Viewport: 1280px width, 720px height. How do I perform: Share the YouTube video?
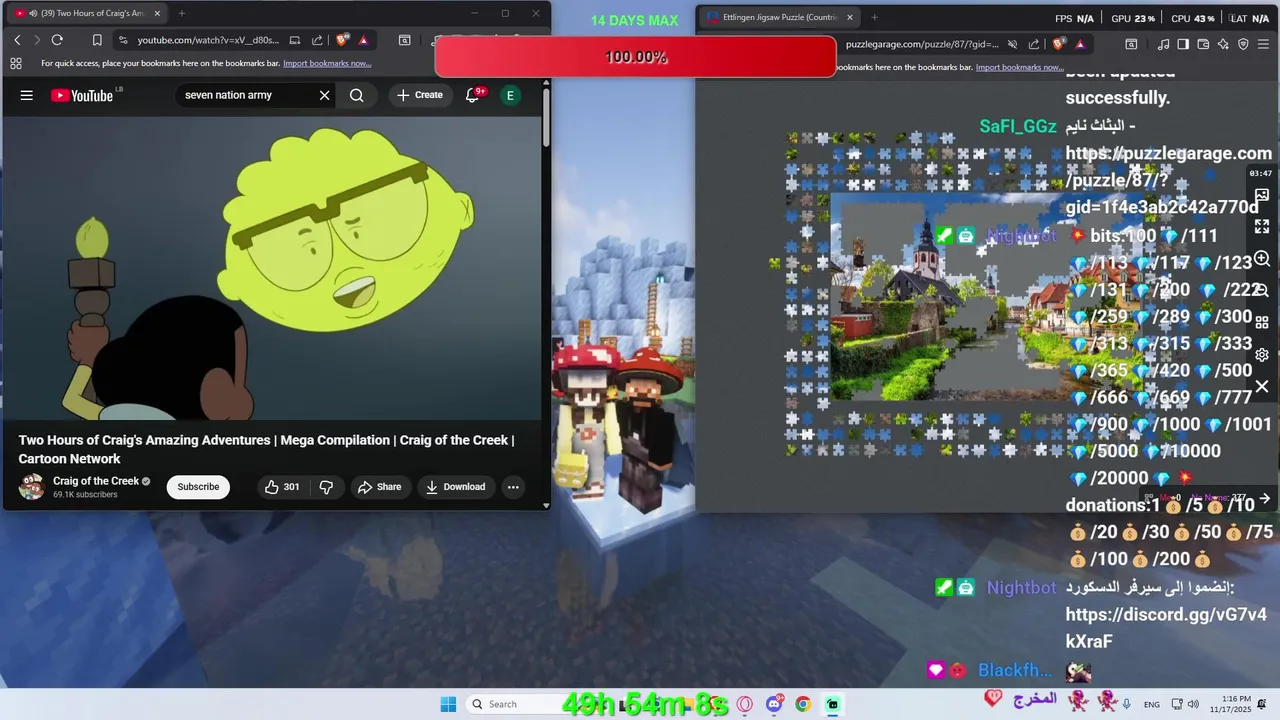coord(379,487)
